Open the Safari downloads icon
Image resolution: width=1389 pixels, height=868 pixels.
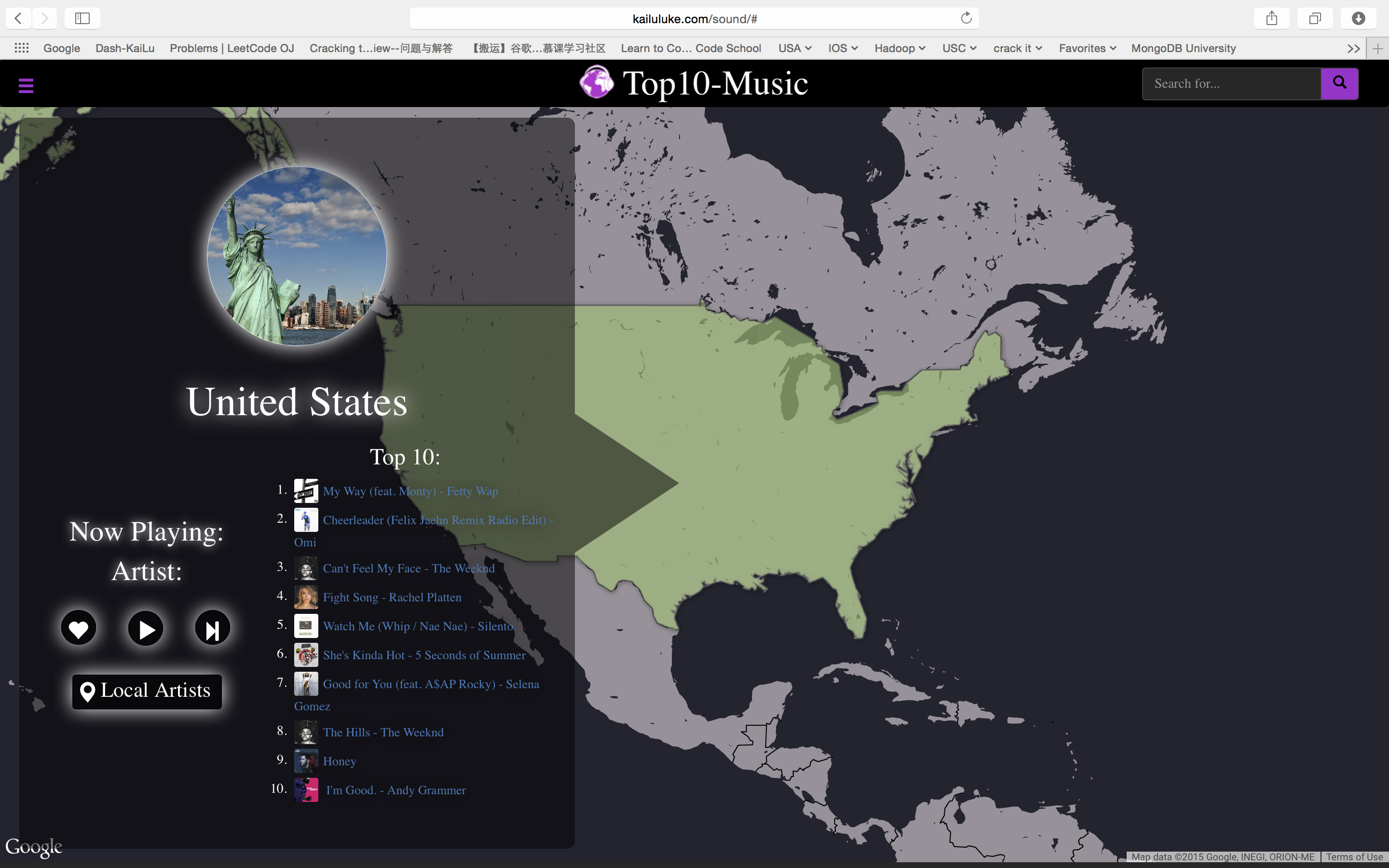click(1358, 18)
